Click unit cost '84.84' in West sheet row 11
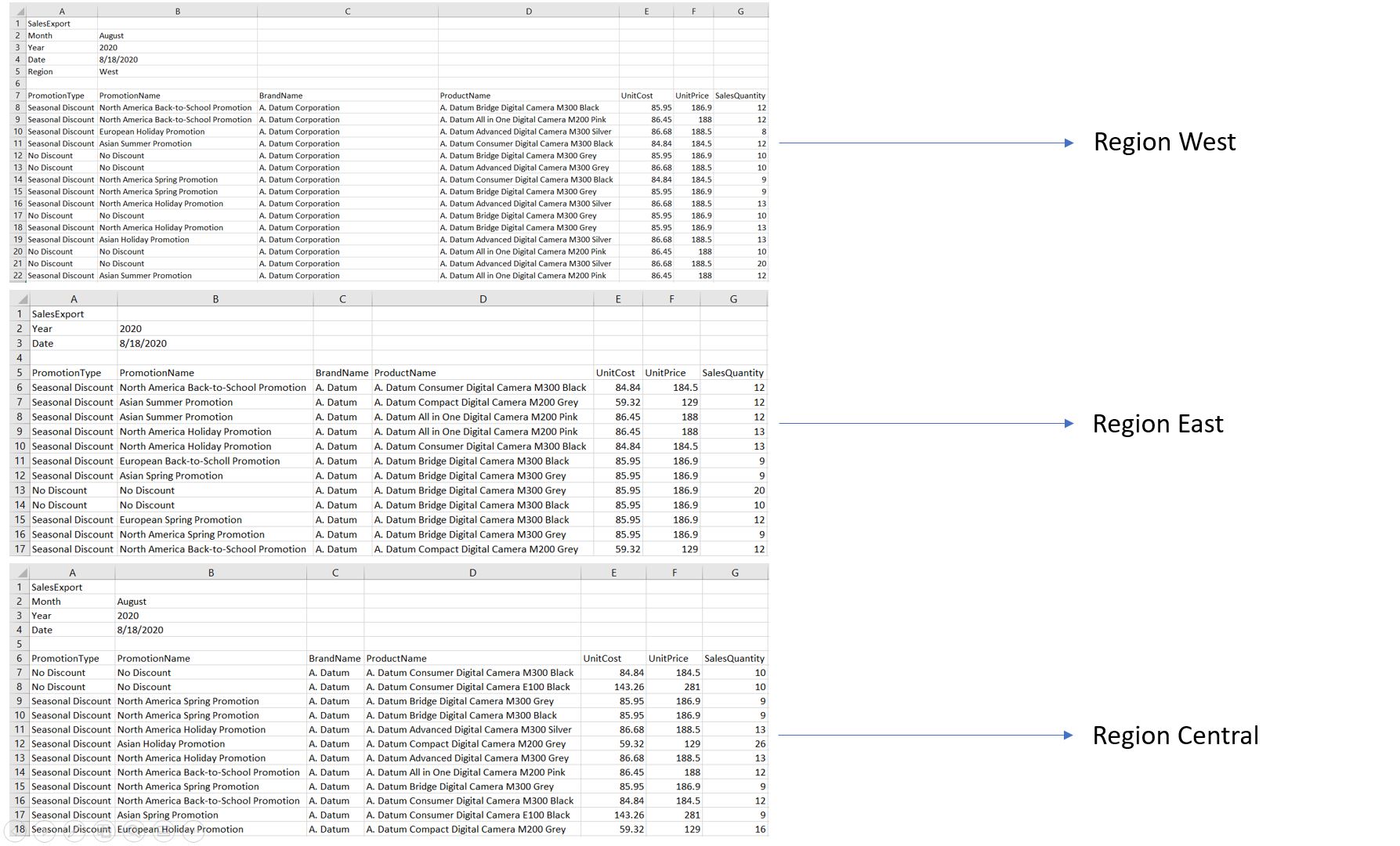The height and width of the screenshot is (846, 1400). (661, 144)
